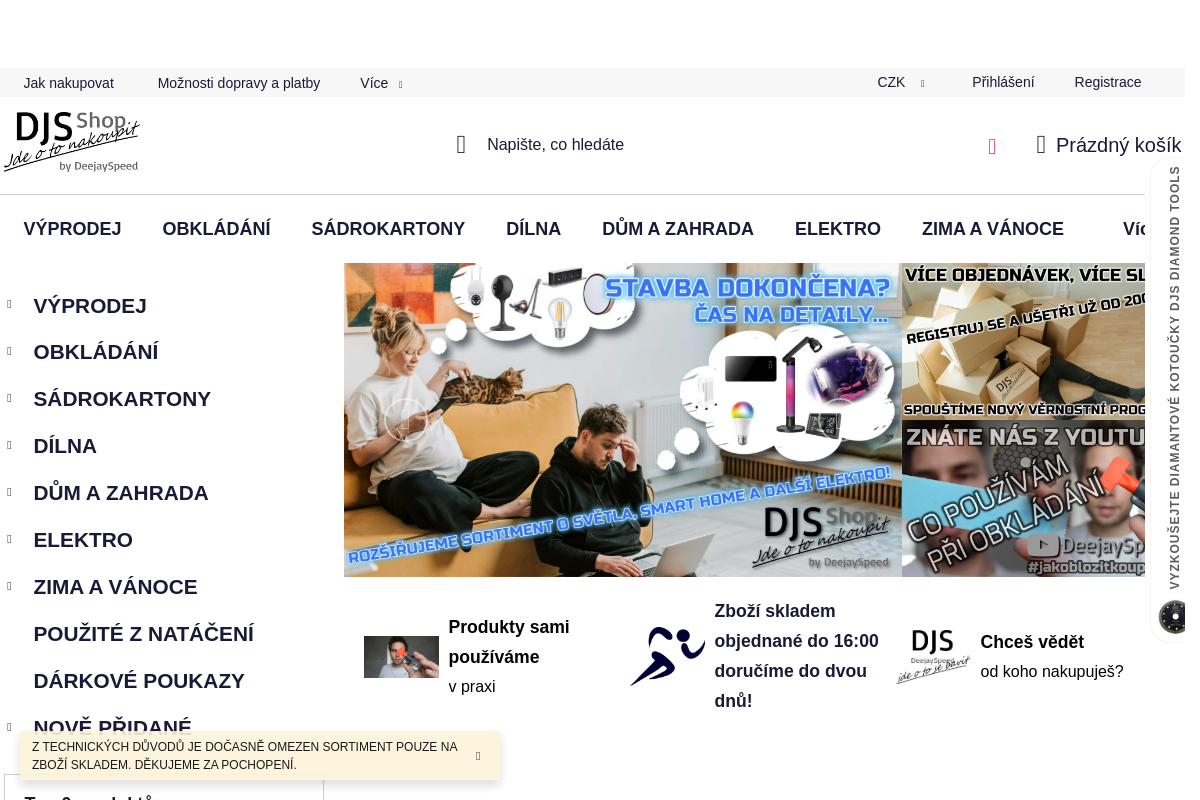
Task: Open the SÁDROKARTONY navigation menu item
Action: coord(388,229)
